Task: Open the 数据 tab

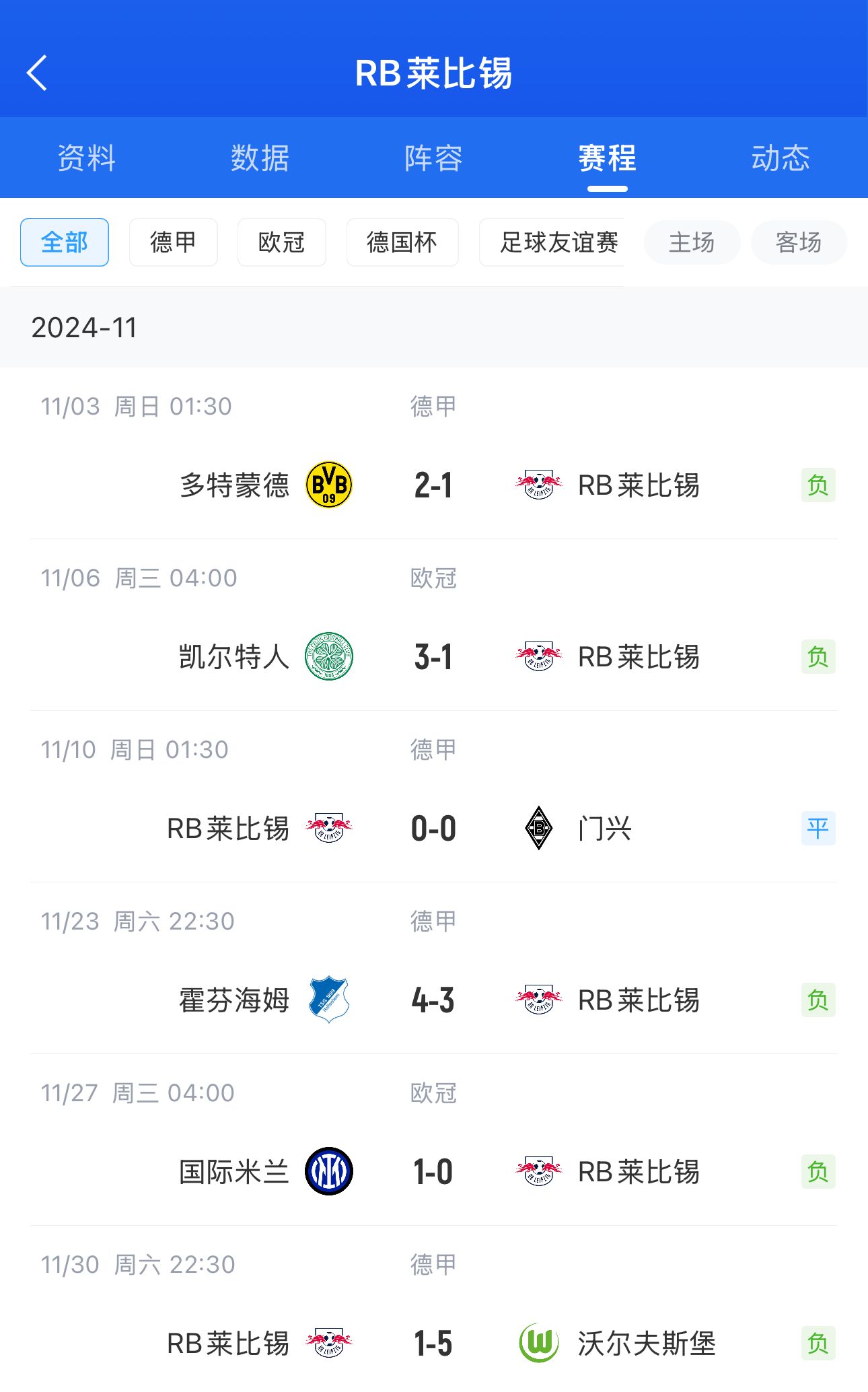Action: coord(260,159)
